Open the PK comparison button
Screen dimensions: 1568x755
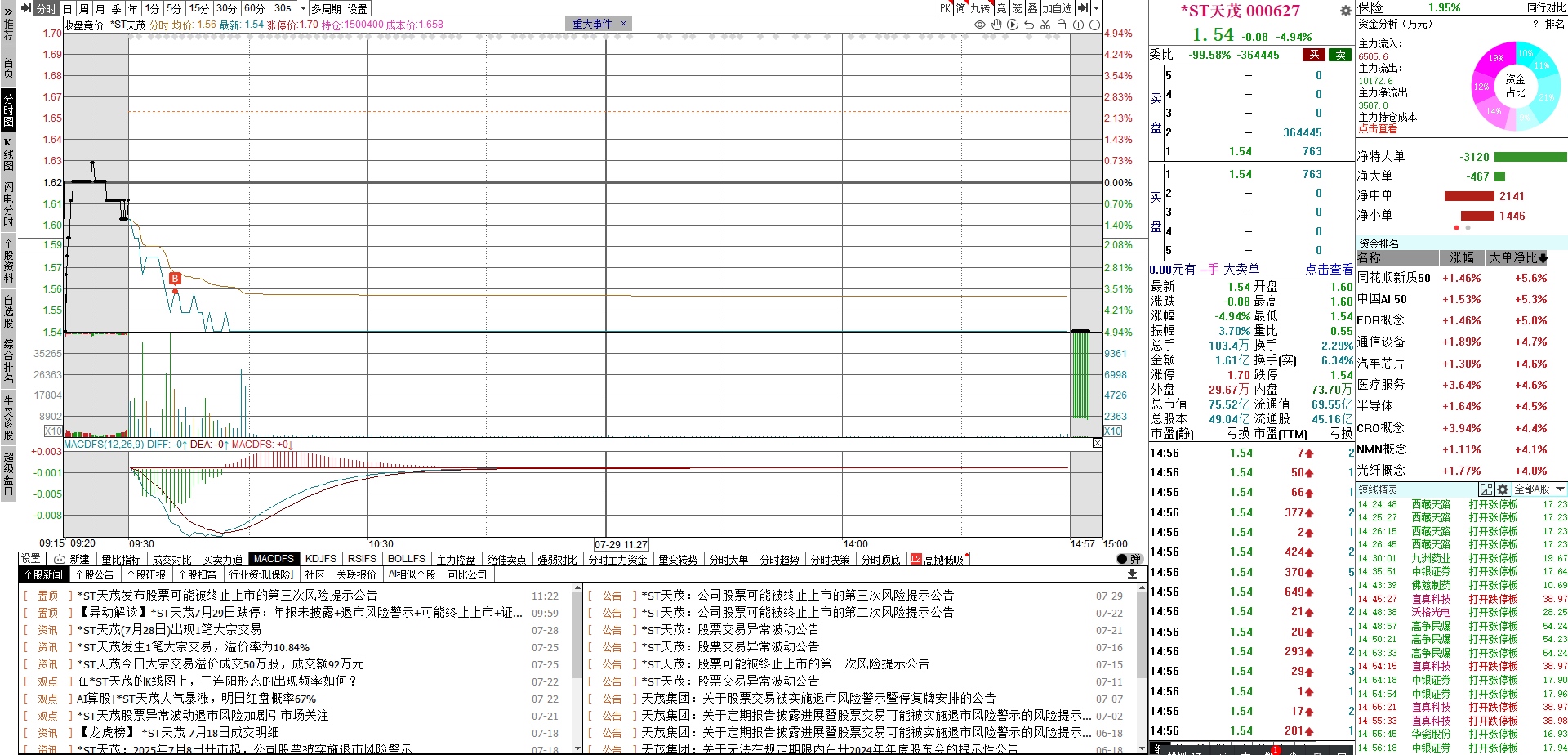945,8
